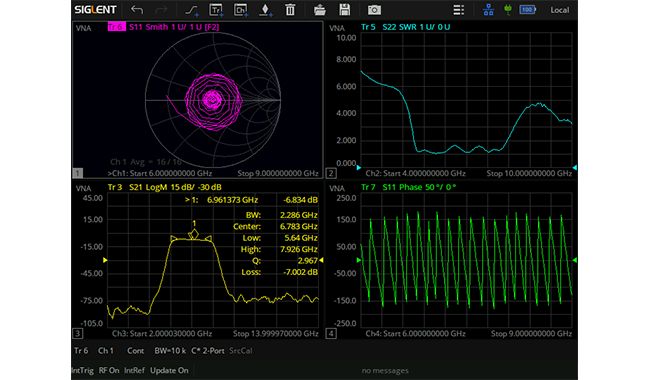Toggle RF On in status bar
The height and width of the screenshot is (380, 650).
(109, 370)
